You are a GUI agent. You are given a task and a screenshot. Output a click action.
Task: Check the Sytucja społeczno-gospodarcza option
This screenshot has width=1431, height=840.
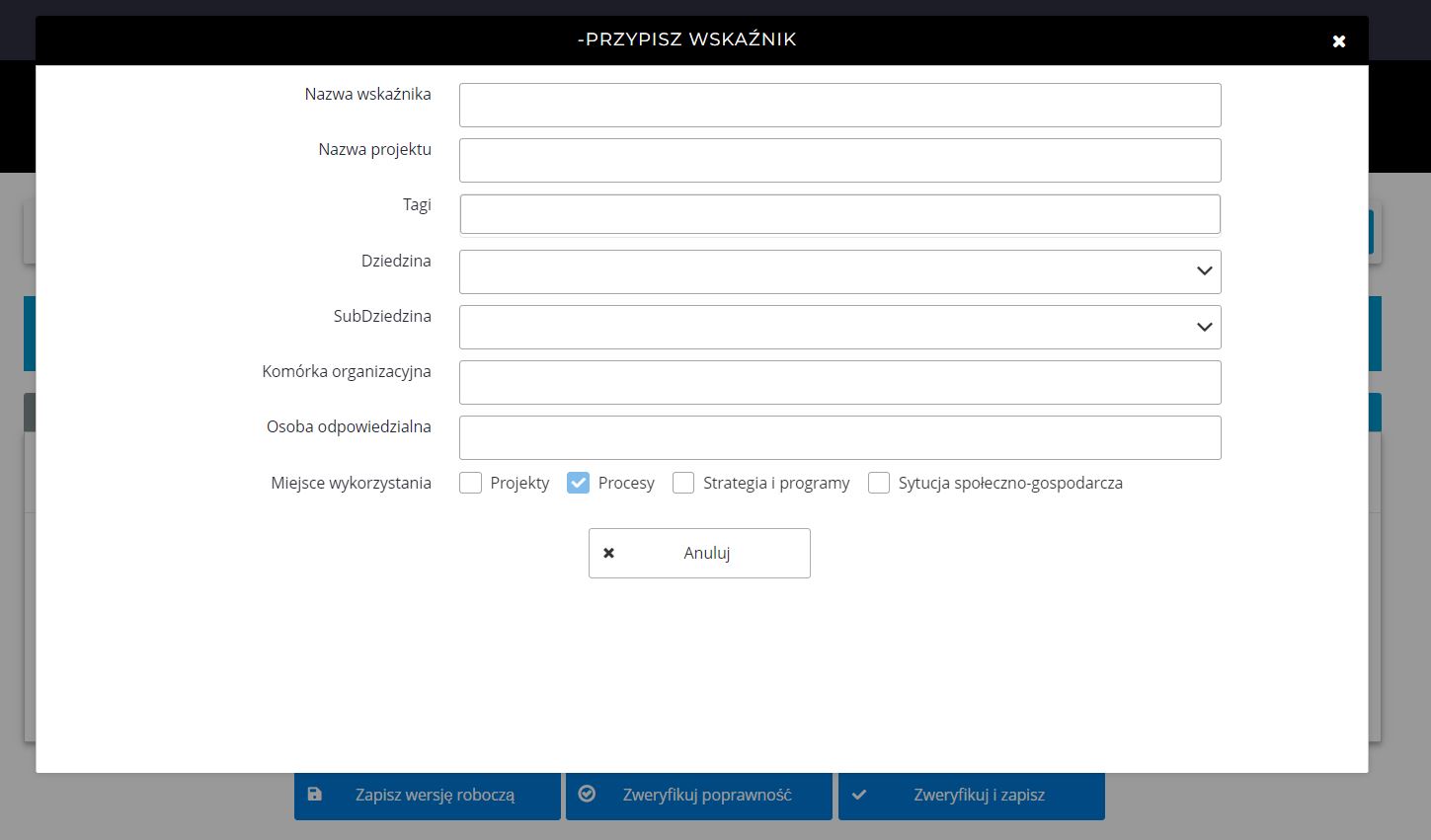point(879,483)
